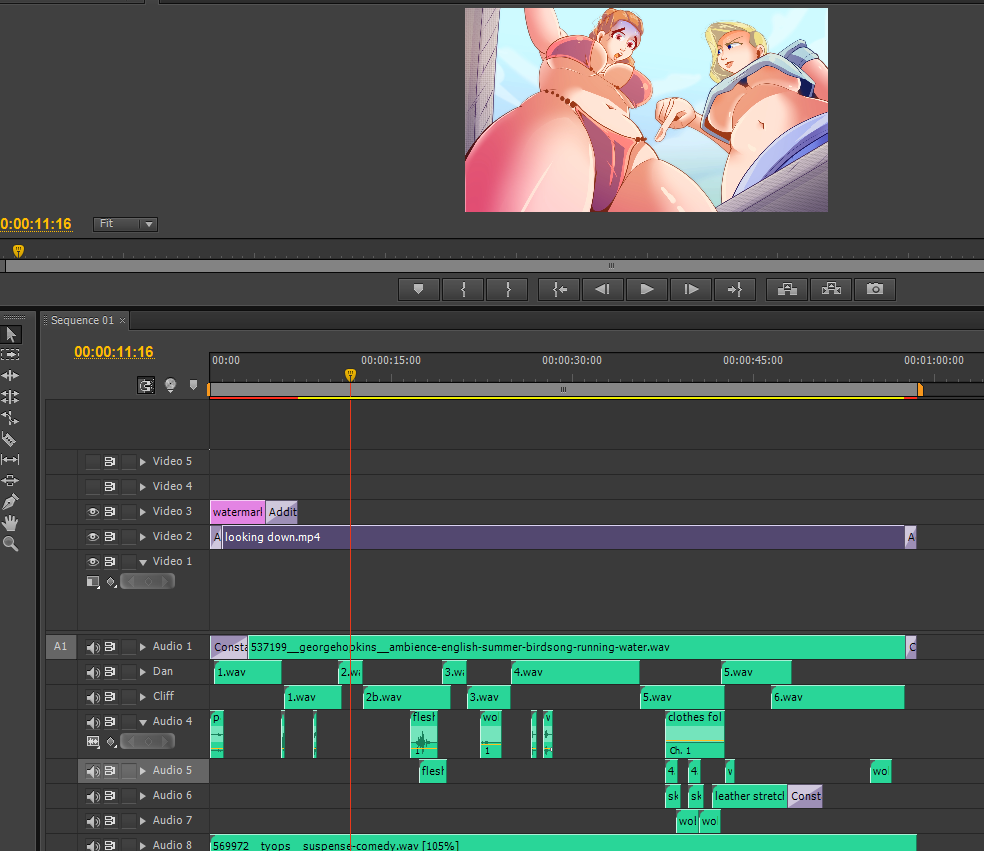Click the Extract button
This screenshot has width=984, height=851.
(831, 289)
